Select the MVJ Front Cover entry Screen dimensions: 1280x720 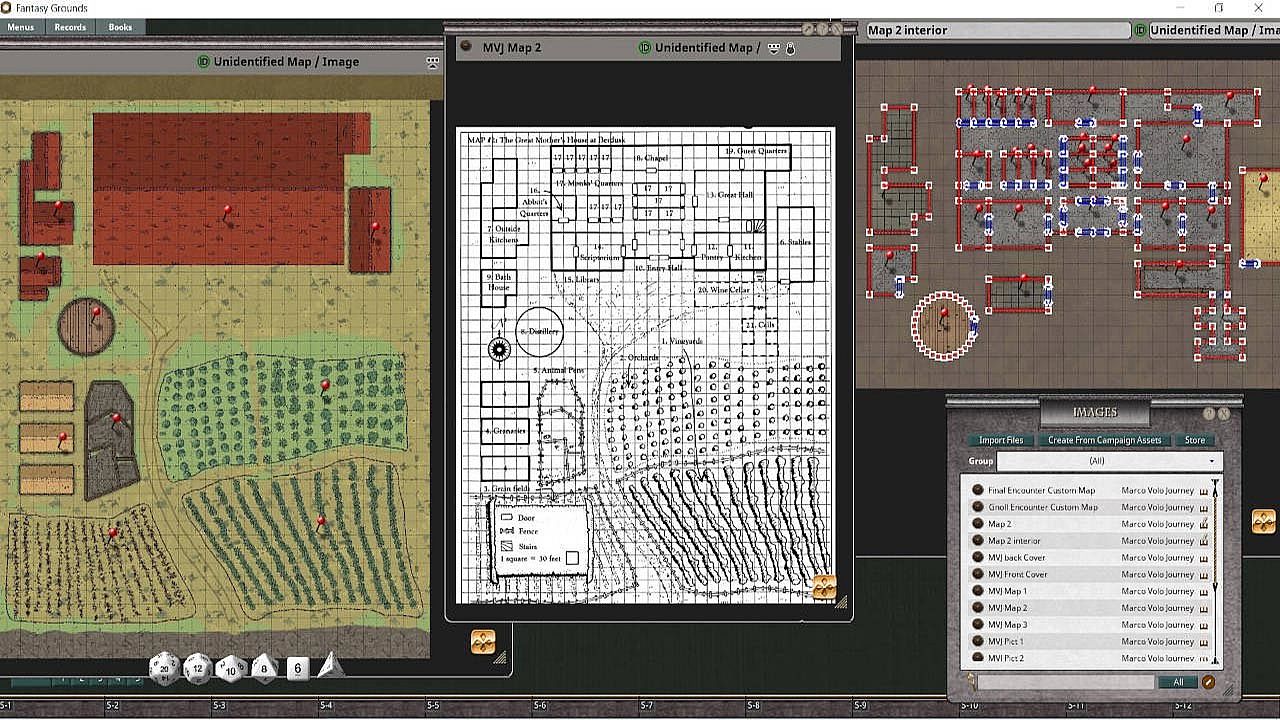1018,575
